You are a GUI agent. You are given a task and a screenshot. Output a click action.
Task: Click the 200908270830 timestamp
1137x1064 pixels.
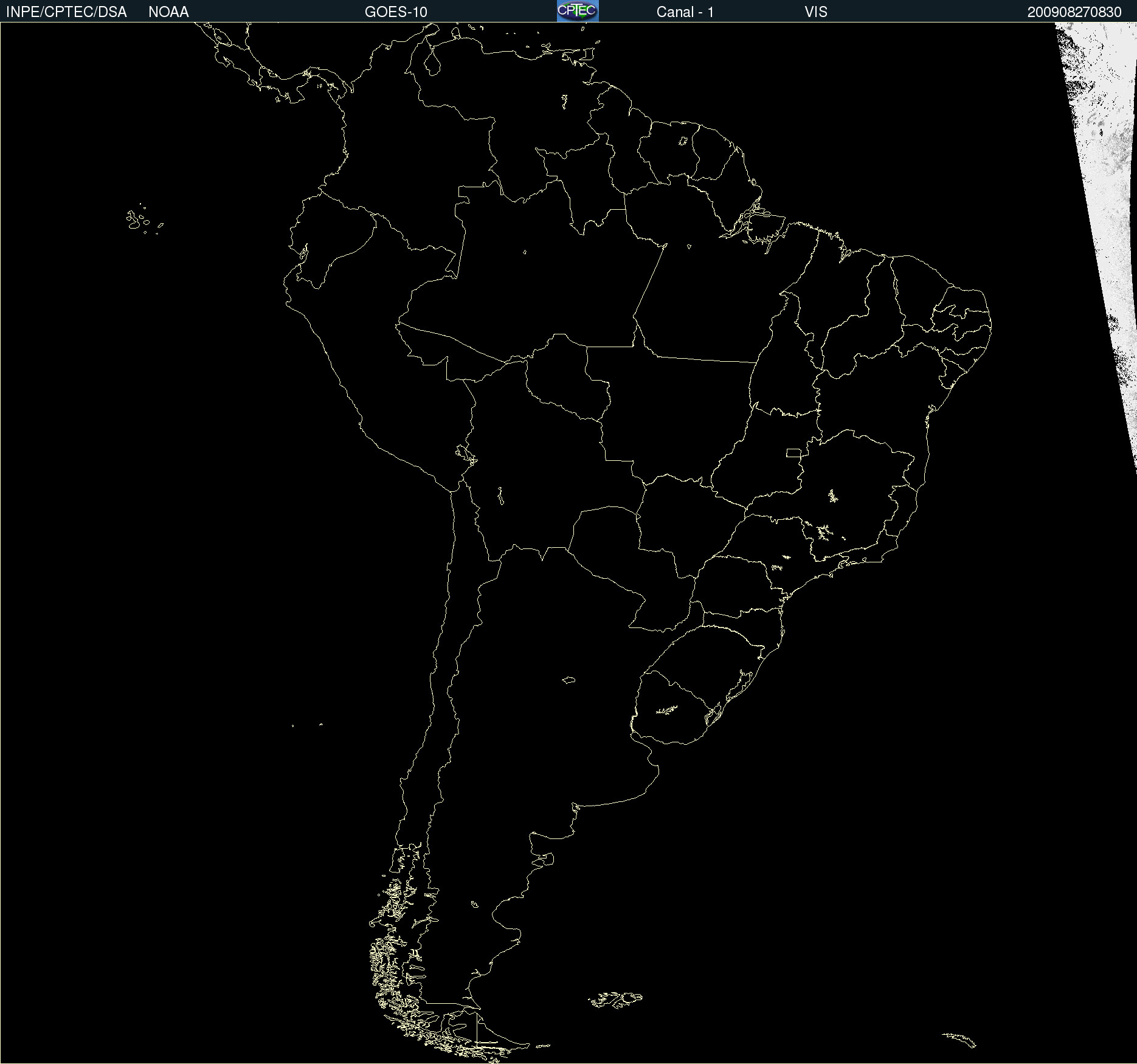1074,12
